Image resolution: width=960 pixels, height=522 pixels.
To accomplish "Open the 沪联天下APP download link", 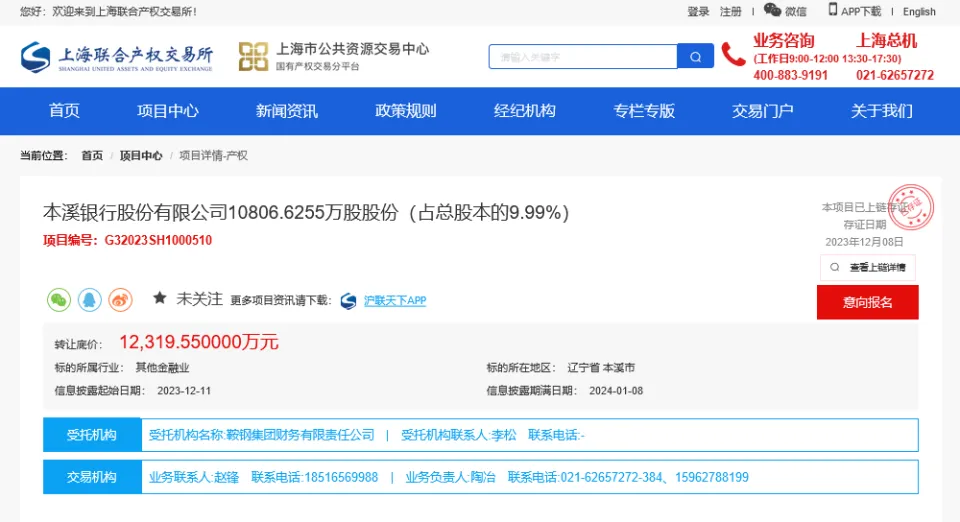I will 394,300.
